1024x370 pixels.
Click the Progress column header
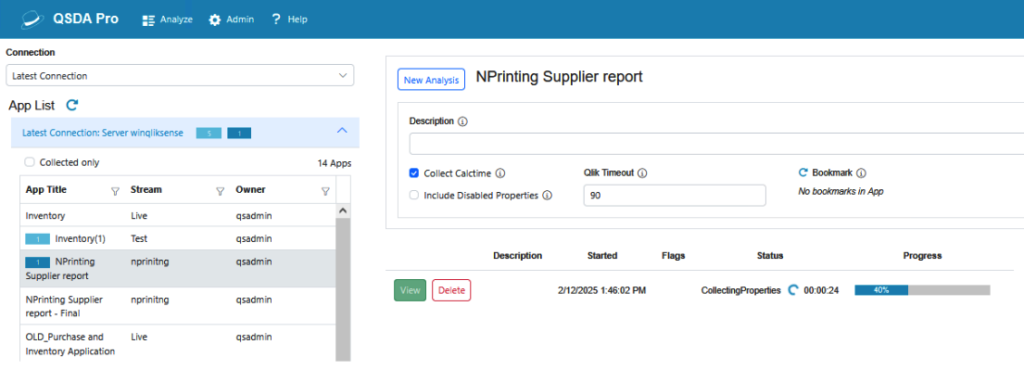pyautogui.click(x=922, y=256)
